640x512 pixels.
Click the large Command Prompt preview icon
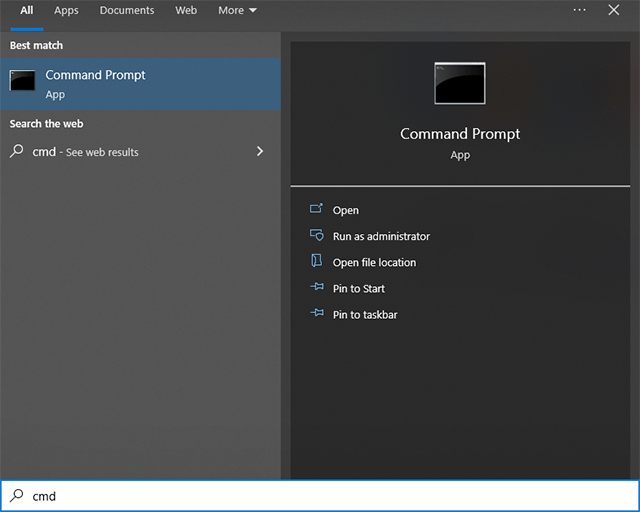460,83
